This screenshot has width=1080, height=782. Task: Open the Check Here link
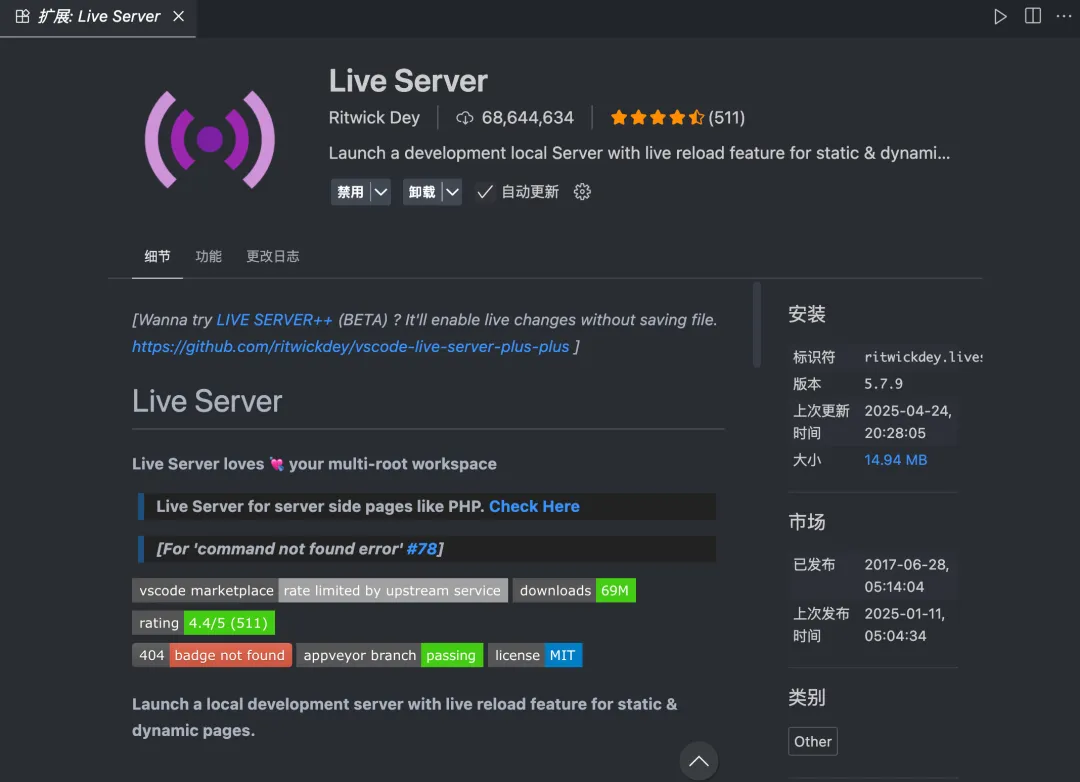pos(534,506)
